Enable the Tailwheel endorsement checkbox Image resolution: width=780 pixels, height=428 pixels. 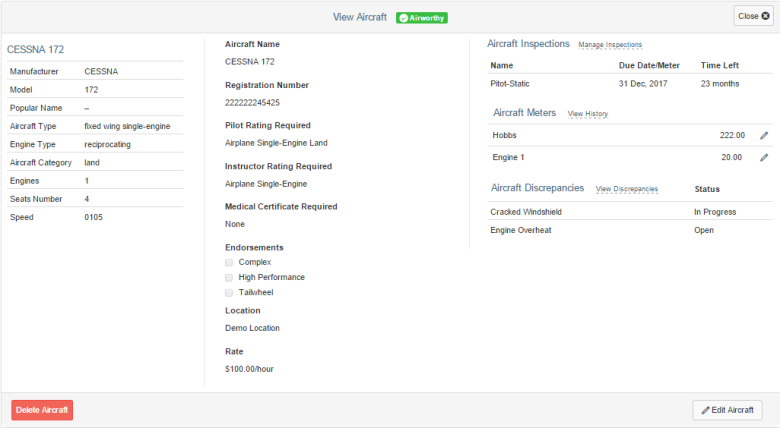point(229,293)
